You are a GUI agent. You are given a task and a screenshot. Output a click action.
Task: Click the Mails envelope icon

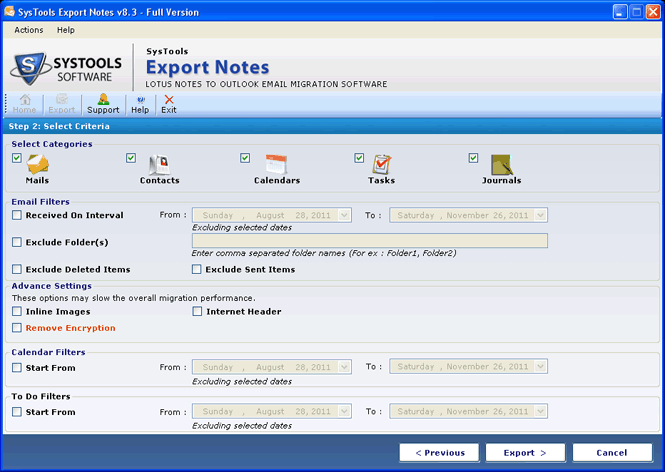click(x=38, y=164)
